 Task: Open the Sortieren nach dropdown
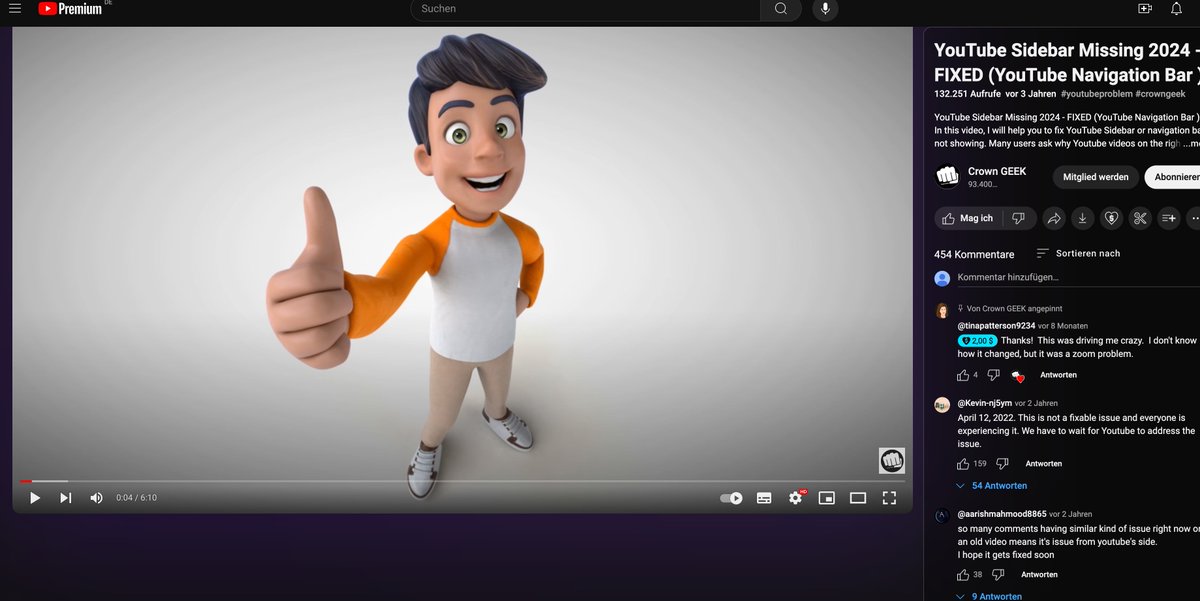pyautogui.click(x=1078, y=254)
